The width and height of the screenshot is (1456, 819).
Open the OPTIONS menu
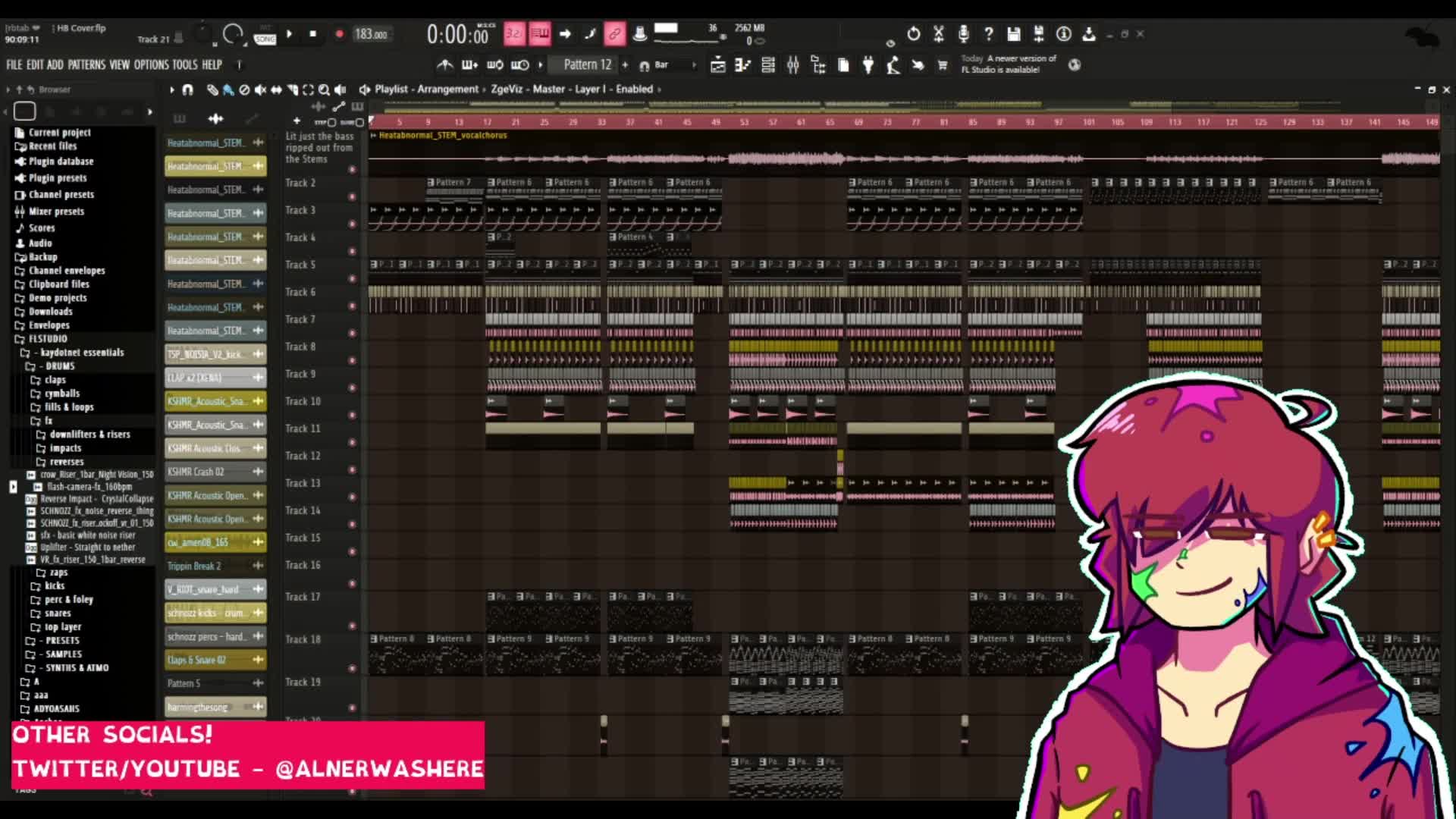click(152, 65)
